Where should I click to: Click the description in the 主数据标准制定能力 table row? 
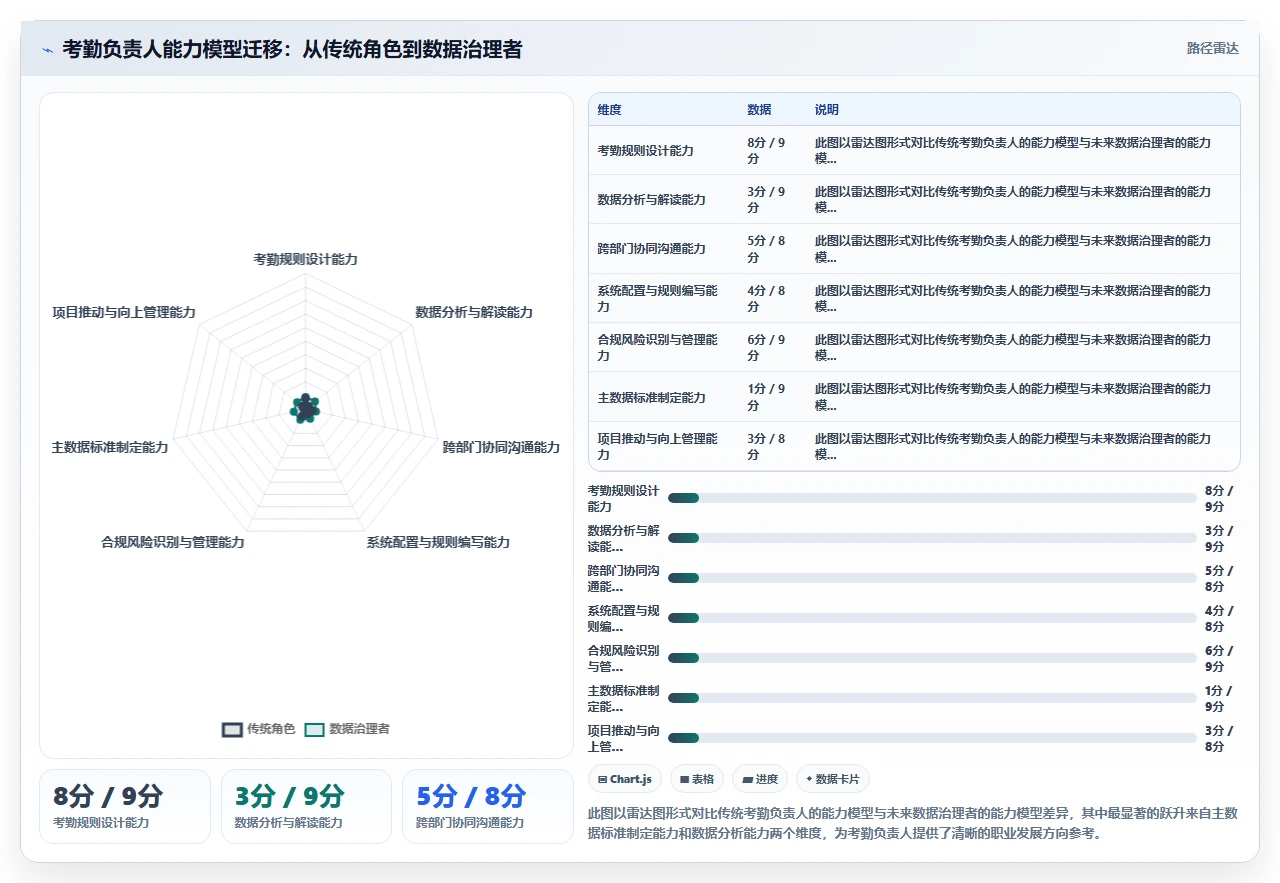[1013, 398]
